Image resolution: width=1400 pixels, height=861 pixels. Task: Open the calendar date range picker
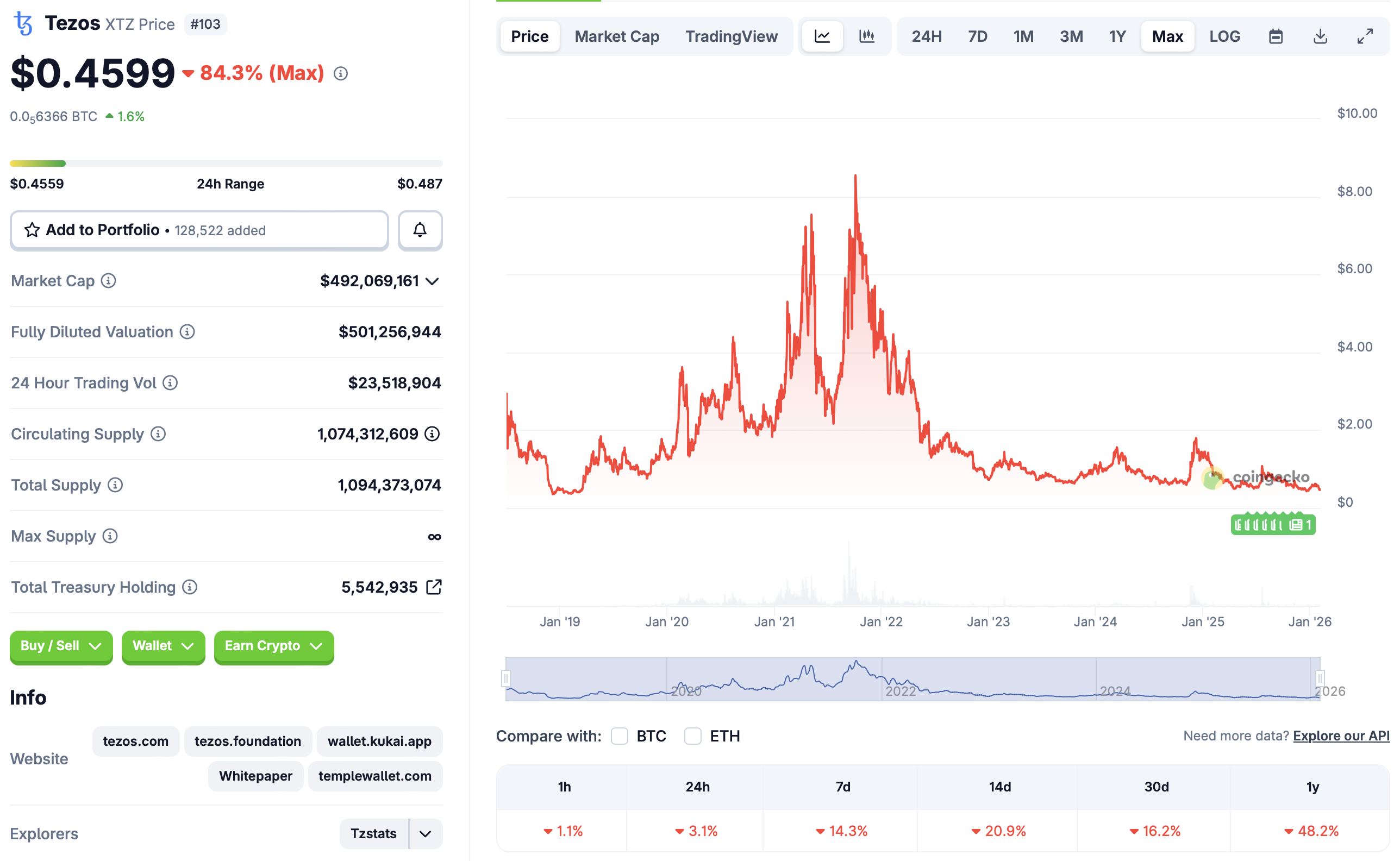tap(1276, 36)
